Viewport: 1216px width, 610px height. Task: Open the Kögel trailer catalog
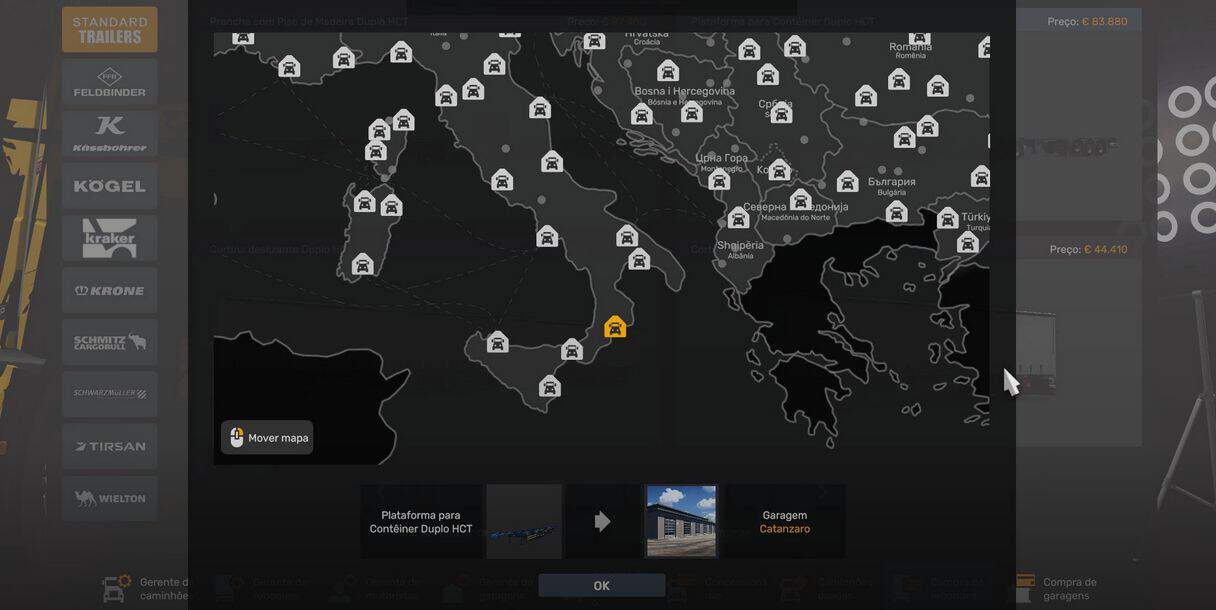pos(109,186)
